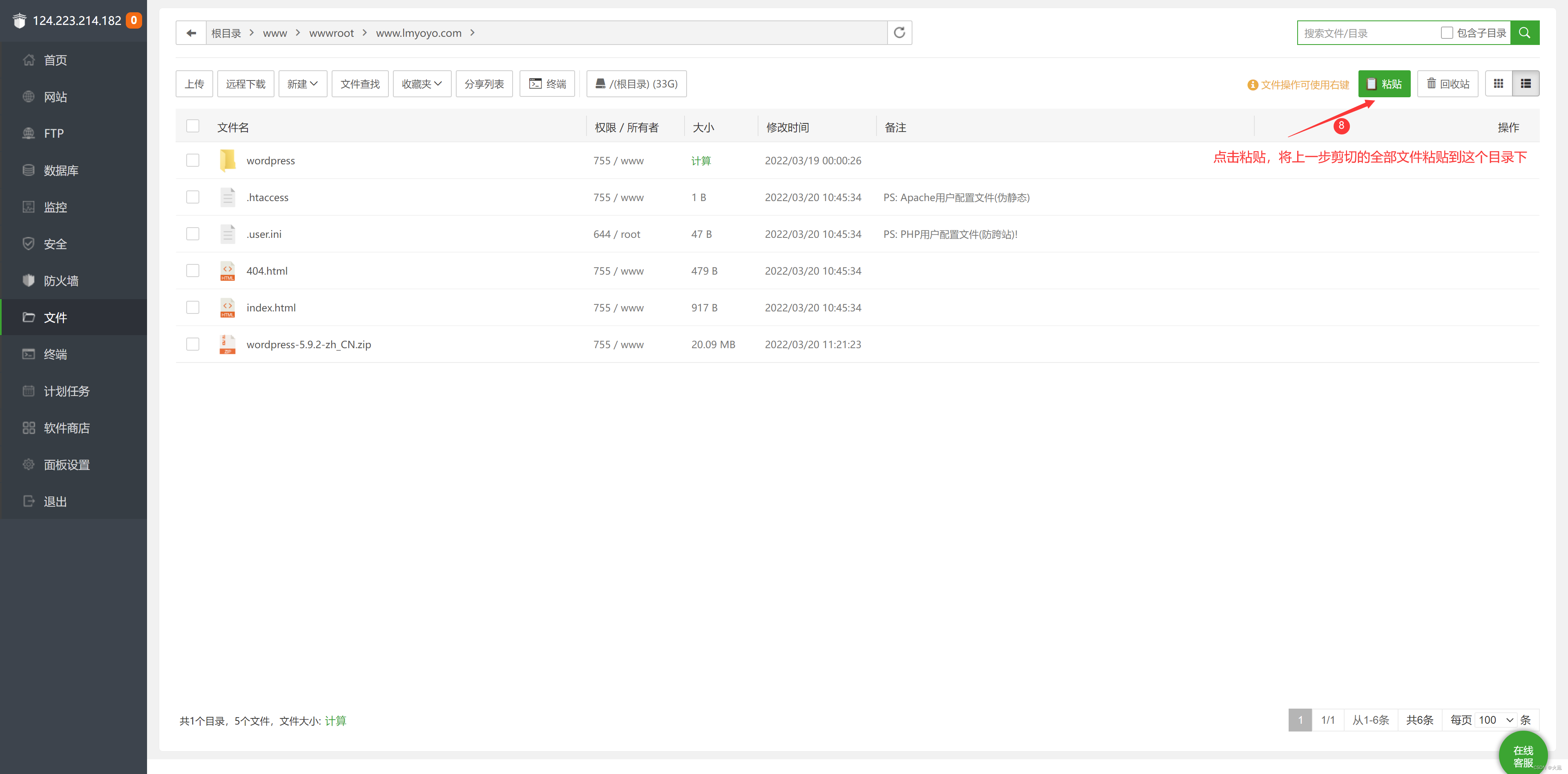
Task: Open the Share List
Action: (x=484, y=83)
